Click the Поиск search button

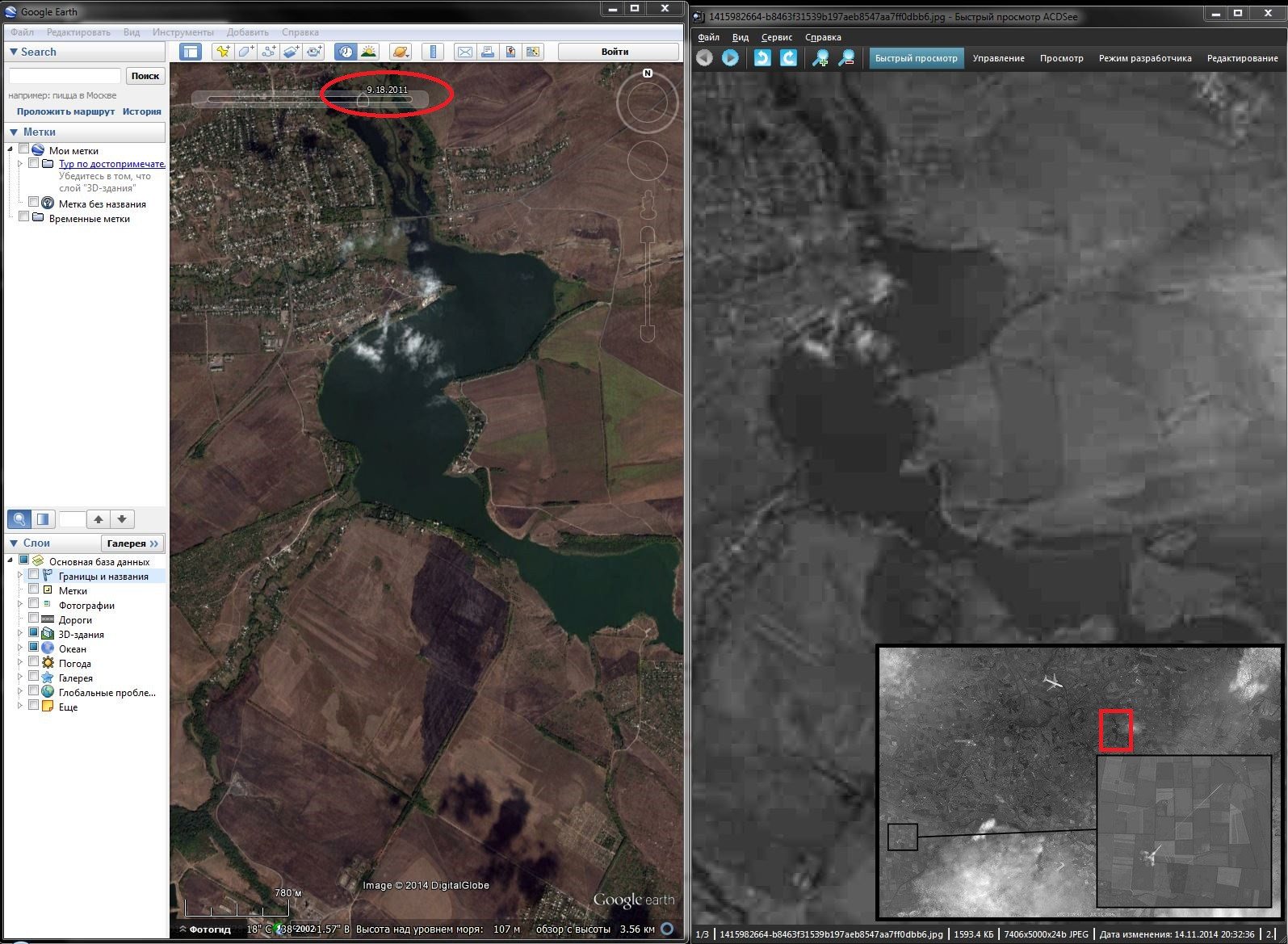click(x=145, y=76)
